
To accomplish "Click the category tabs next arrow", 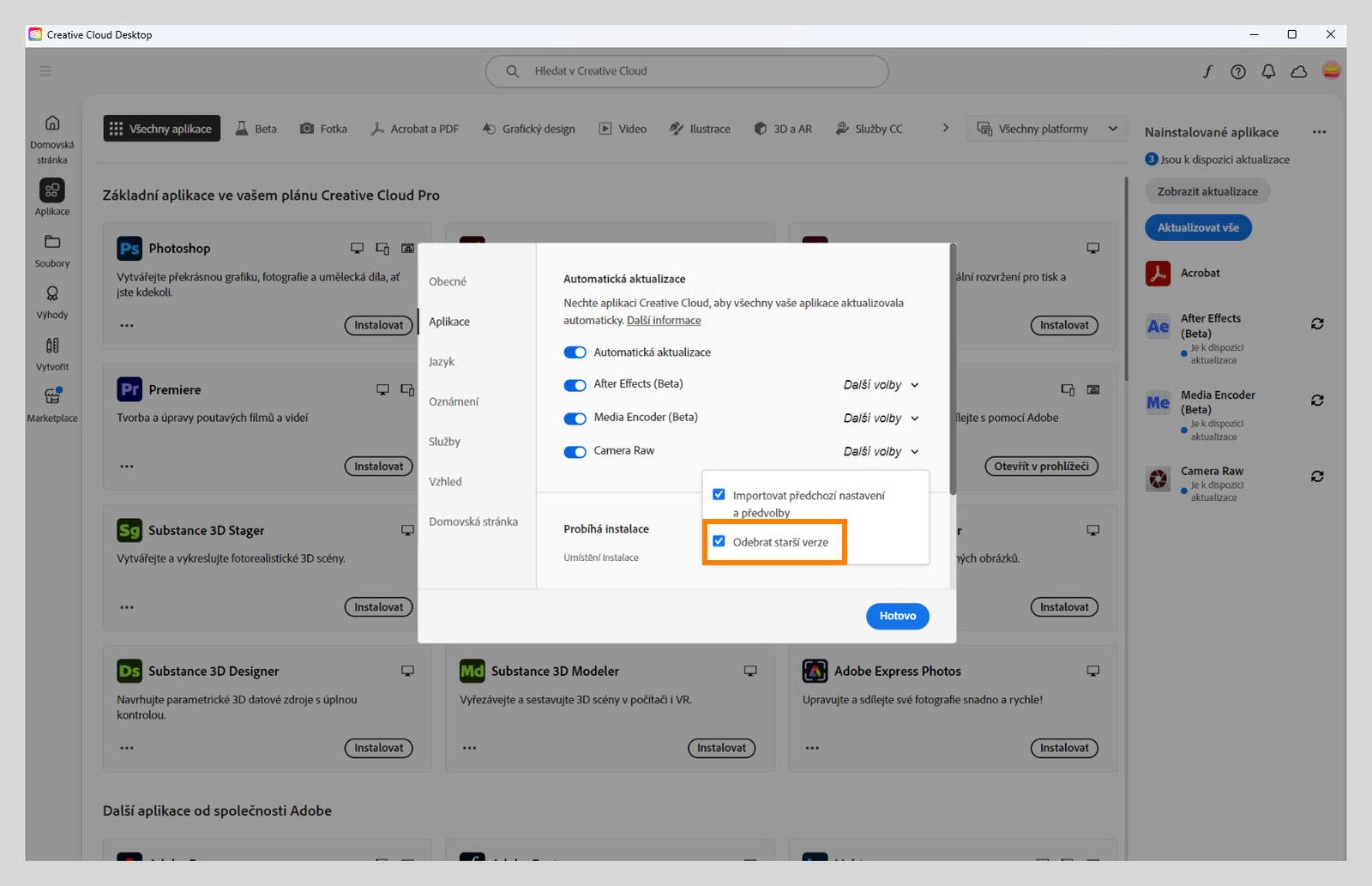I will coord(945,128).
